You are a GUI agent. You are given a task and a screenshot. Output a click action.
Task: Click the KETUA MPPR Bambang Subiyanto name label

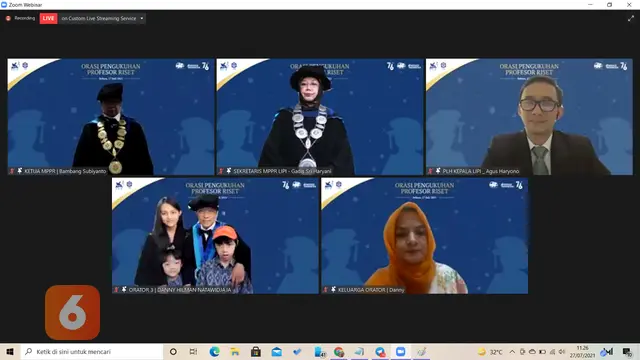point(58,171)
